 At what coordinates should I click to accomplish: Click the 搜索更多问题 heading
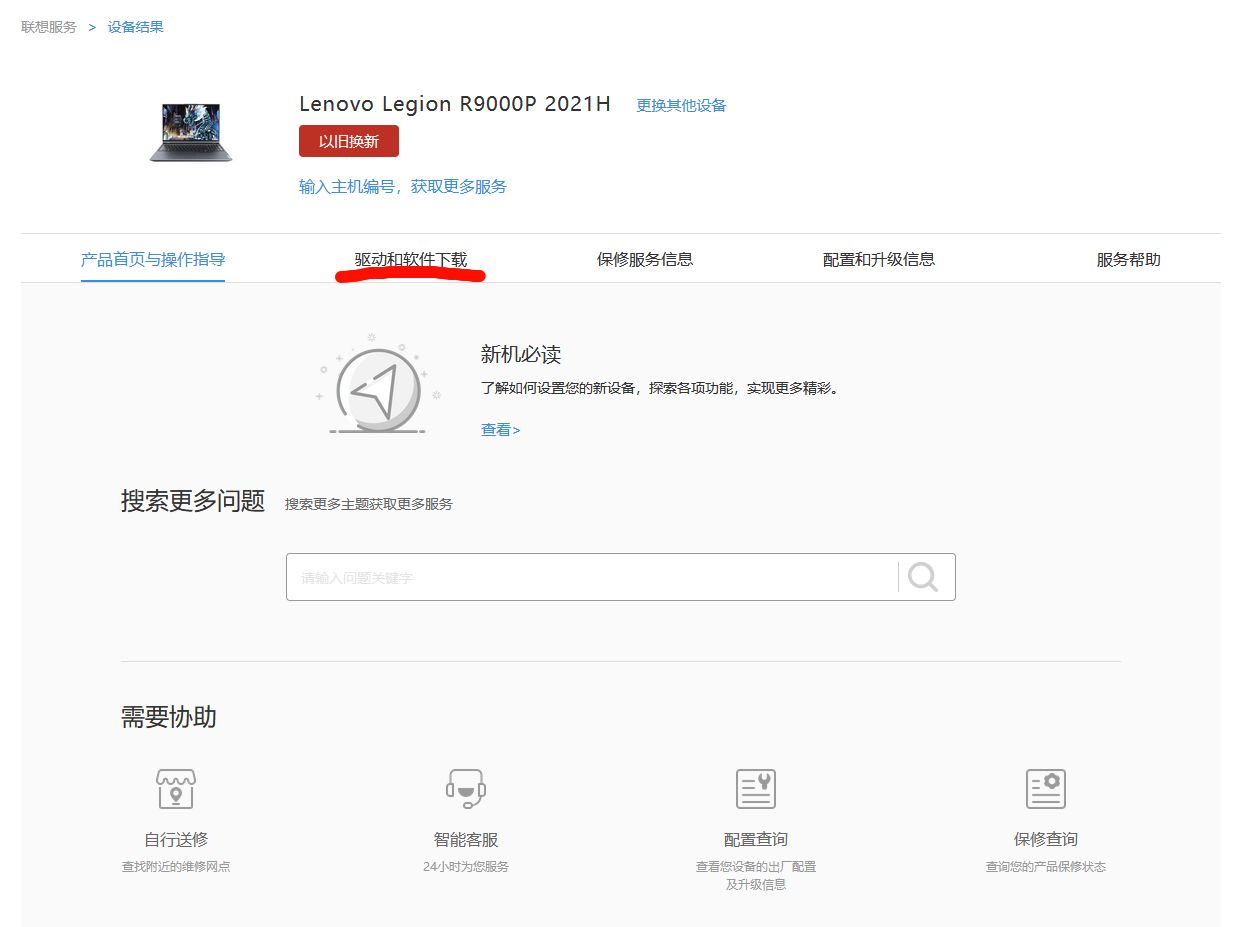click(193, 501)
